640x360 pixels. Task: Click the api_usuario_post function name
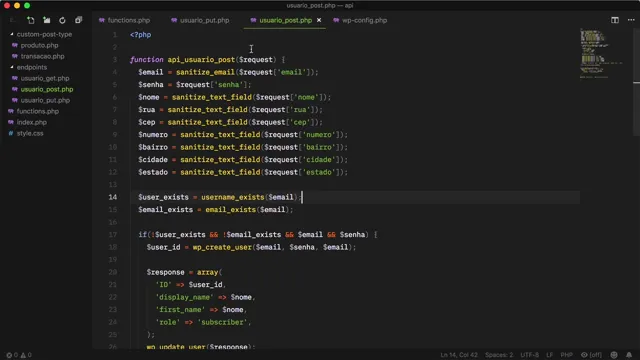tap(201, 60)
